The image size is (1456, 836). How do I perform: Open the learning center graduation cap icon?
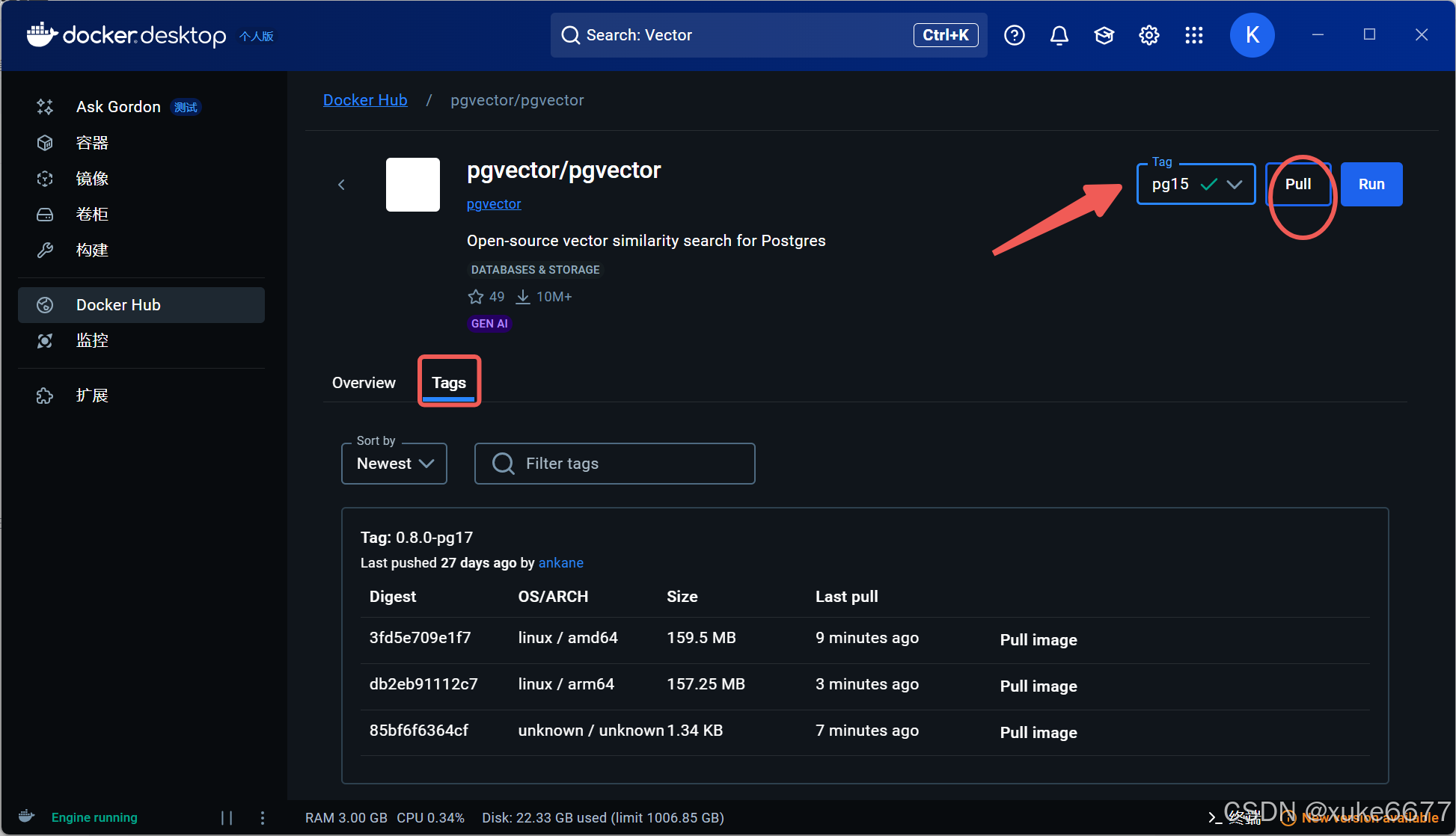pyautogui.click(x=1104, y=35)
